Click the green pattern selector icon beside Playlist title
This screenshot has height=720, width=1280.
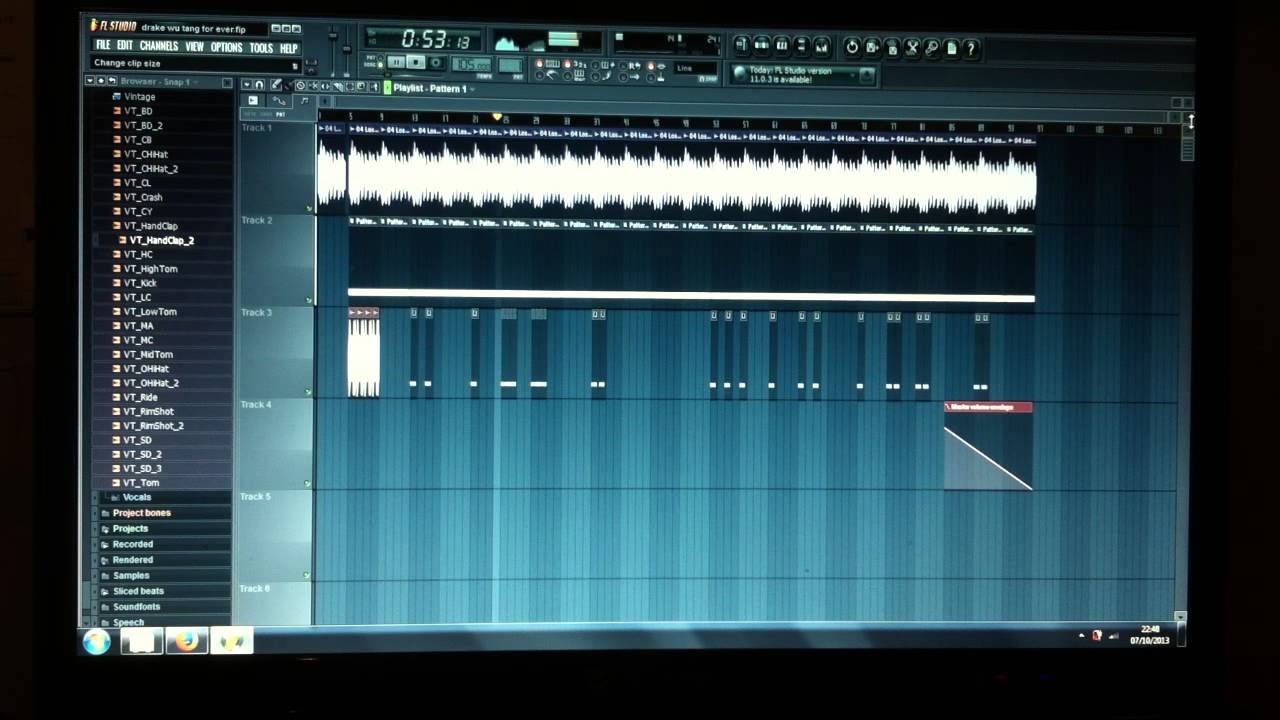387,88
